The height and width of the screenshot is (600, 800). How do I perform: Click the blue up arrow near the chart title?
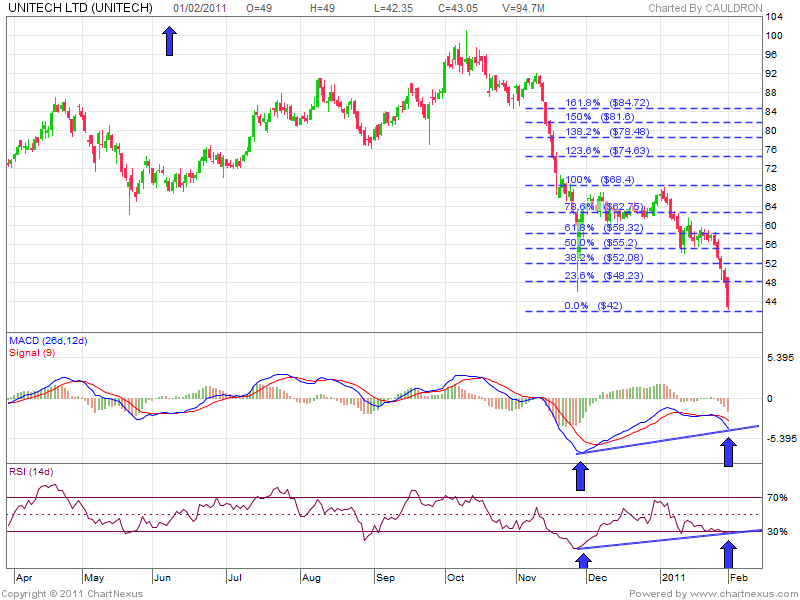click(169, 41)
